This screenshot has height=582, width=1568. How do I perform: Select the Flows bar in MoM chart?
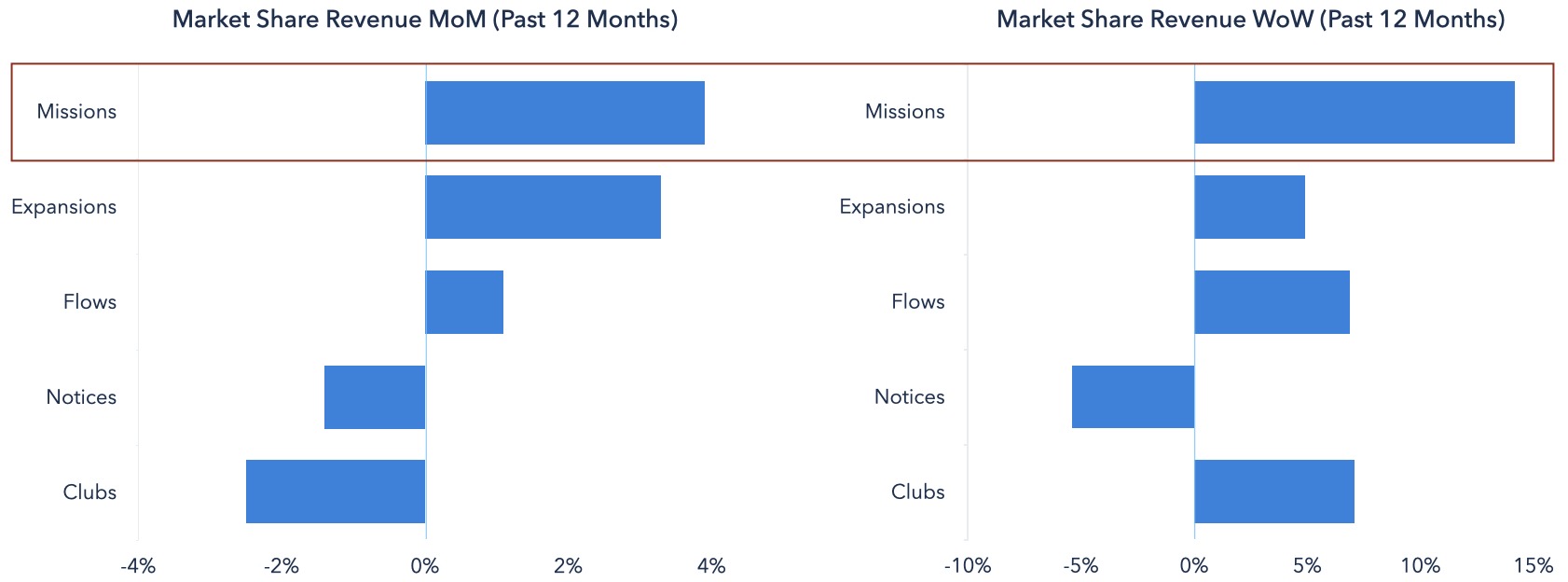tap(464, 302)
